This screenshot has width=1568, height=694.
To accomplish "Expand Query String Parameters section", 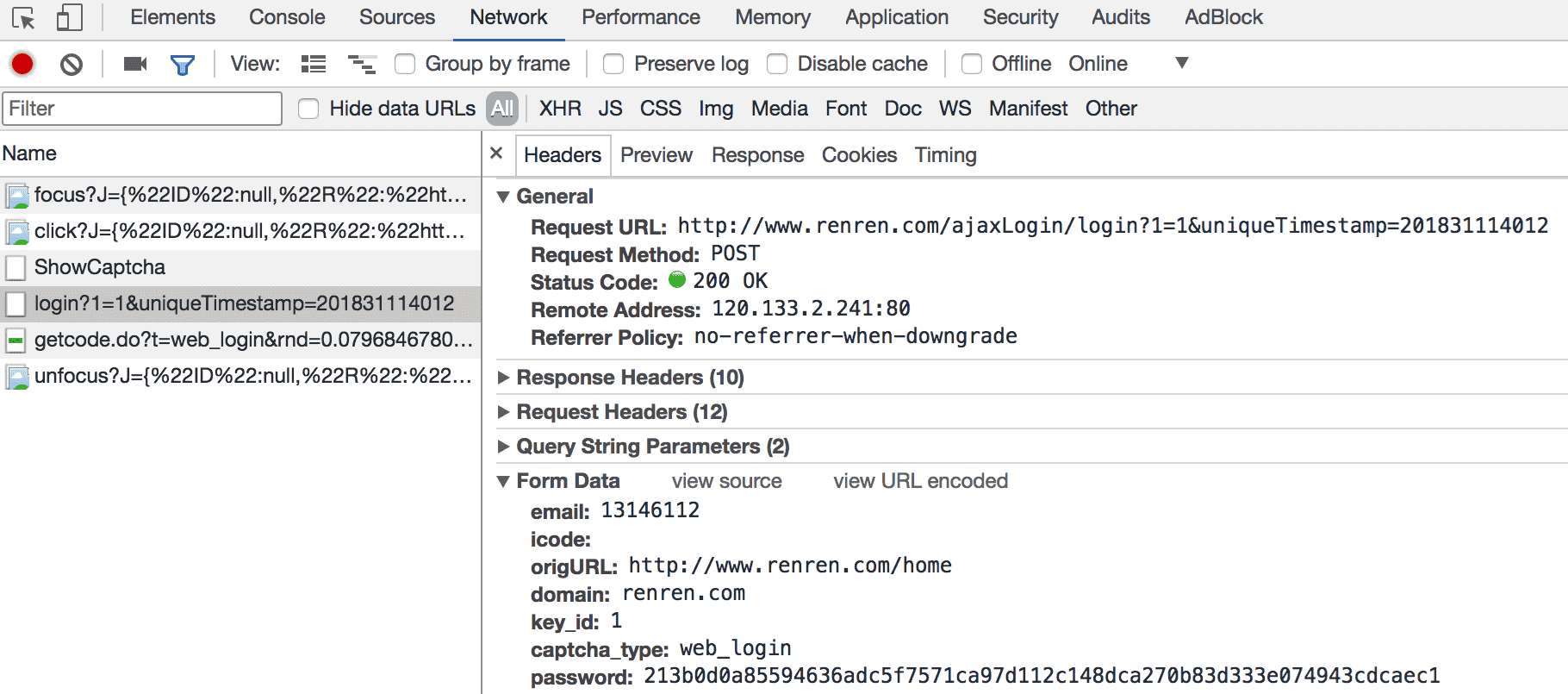I will [x=652, y=447].
